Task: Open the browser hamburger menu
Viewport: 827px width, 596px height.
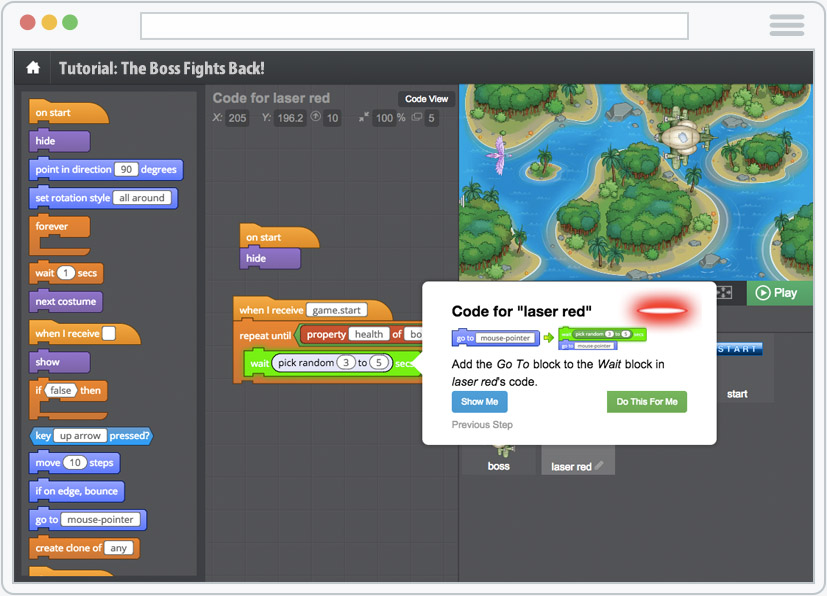Action: 787,25
